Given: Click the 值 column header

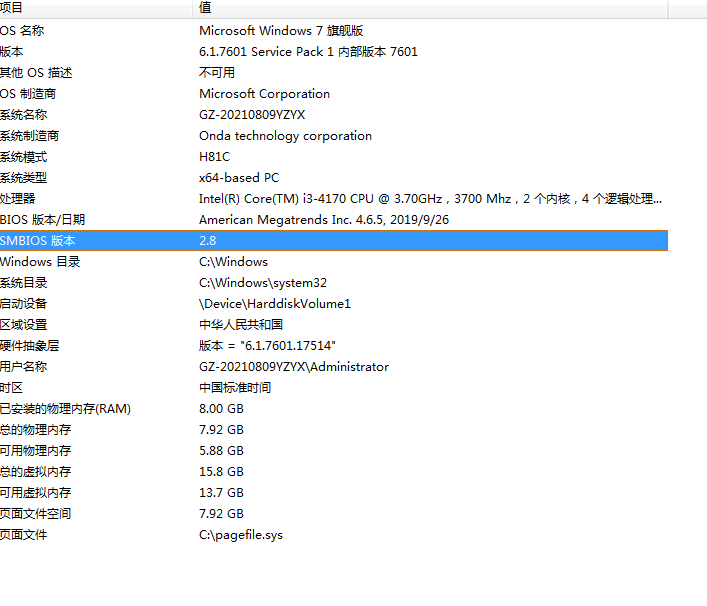Looking at the screenshot, I should pos(430,8).
